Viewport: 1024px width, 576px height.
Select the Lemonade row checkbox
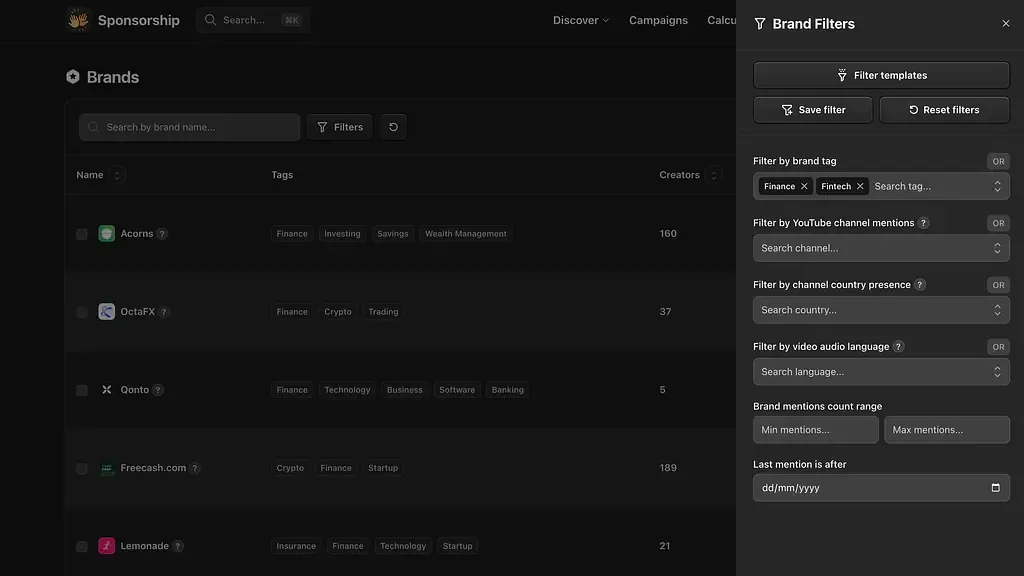click(x=82, y=546)
